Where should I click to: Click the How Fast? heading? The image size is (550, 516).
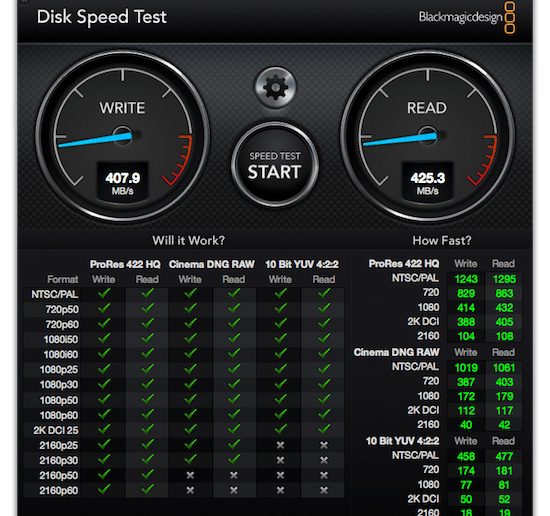point(442,240)
